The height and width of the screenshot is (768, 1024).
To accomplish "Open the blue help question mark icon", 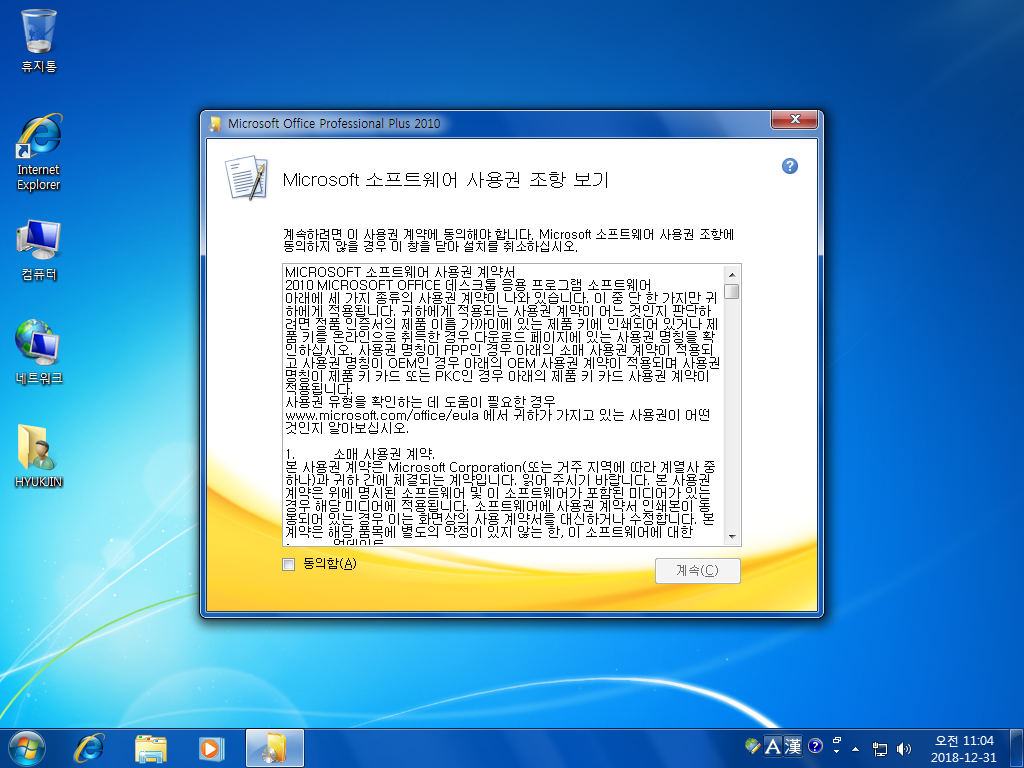I will click(790, 166).
